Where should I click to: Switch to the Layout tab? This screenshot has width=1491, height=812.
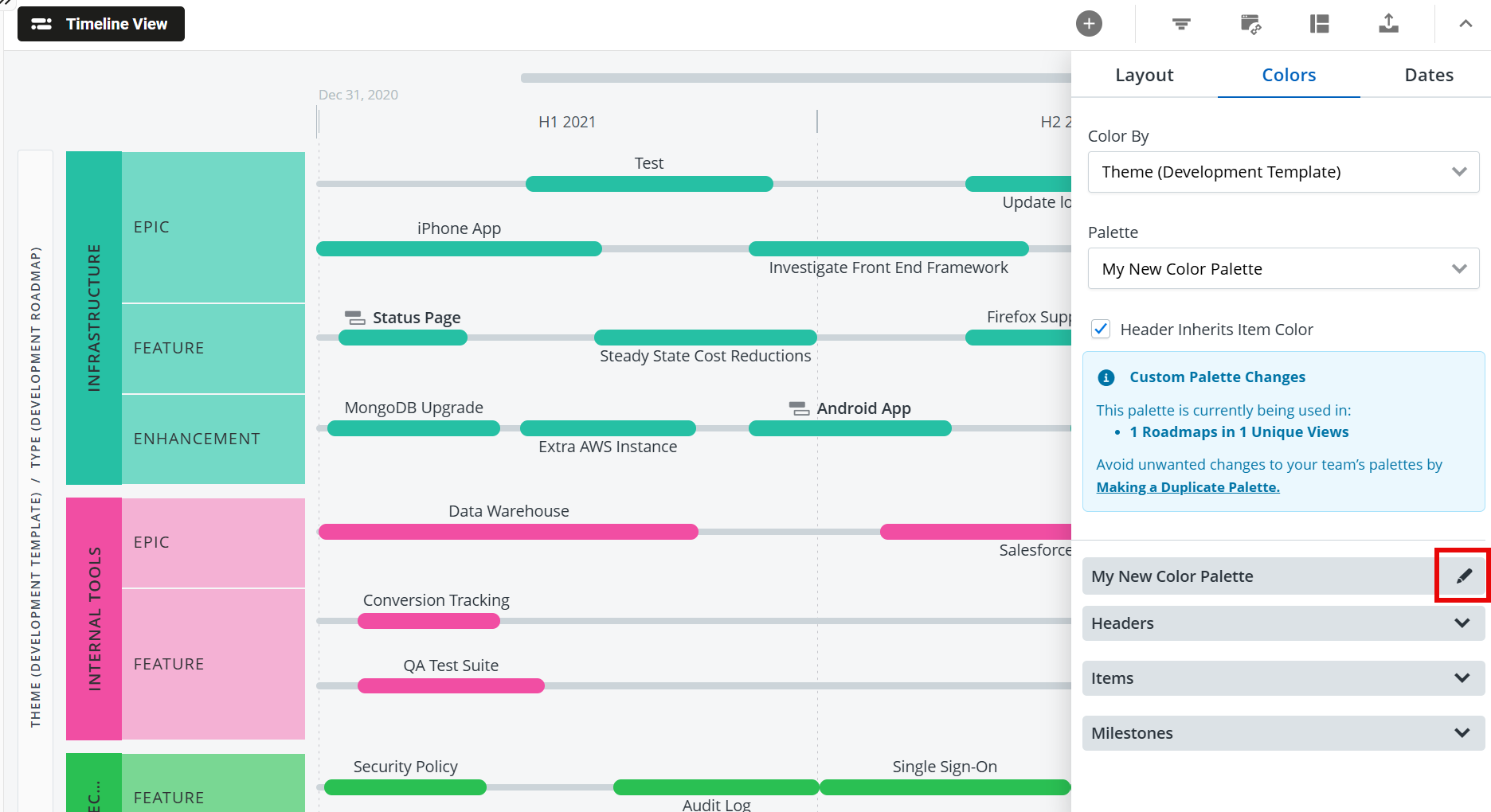[x=1144, y=75]
